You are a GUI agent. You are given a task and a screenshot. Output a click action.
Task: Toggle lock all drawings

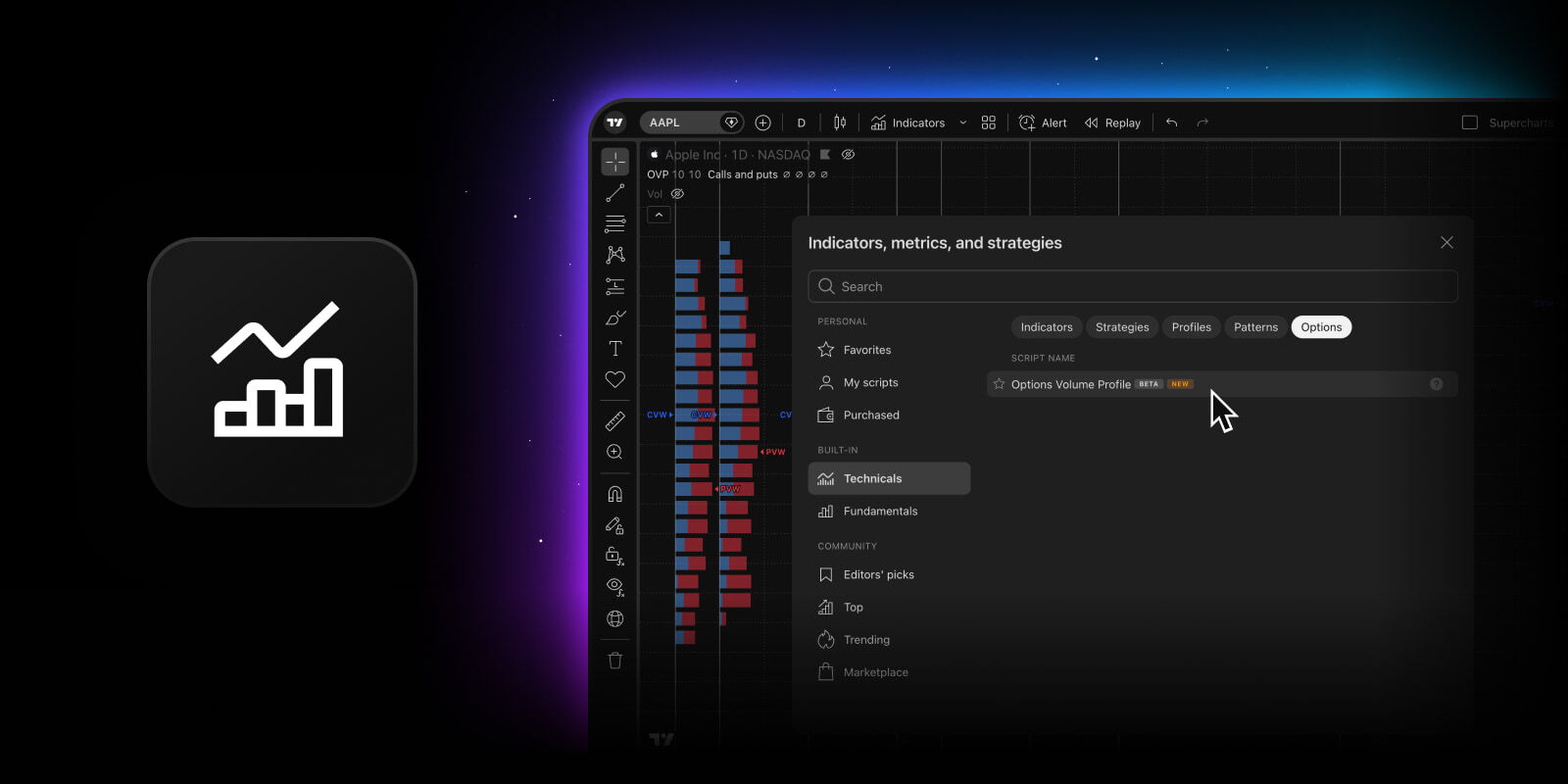[615, 556]
